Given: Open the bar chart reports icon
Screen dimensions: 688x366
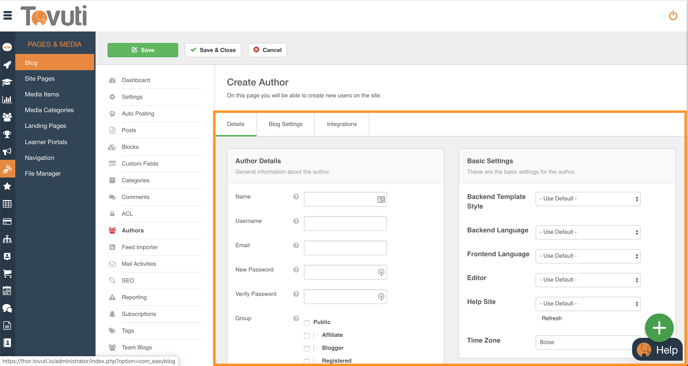Looking at the screenshot, I should (x=7, y=100).
